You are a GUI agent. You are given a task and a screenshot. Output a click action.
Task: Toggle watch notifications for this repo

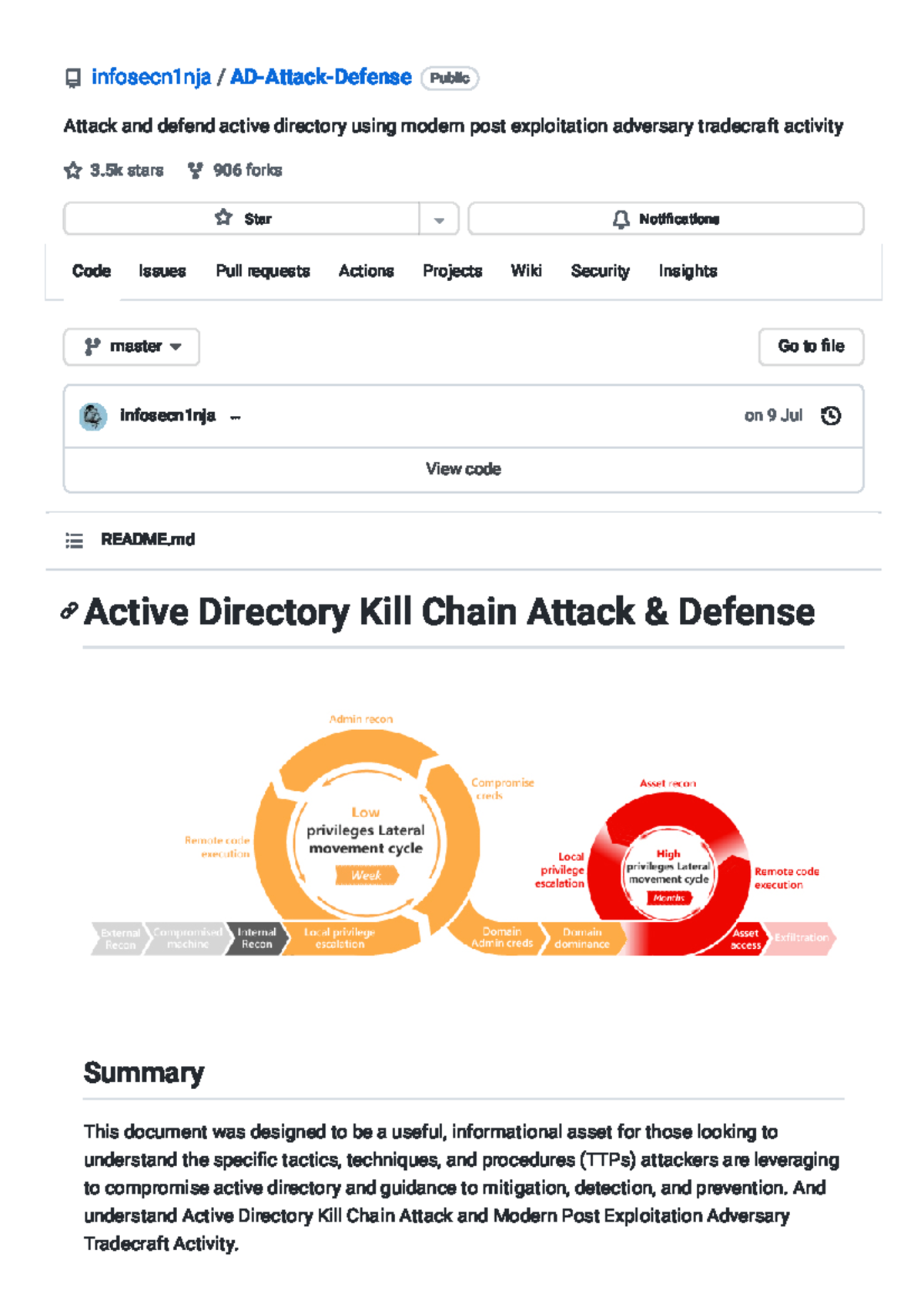click(667, 218)
